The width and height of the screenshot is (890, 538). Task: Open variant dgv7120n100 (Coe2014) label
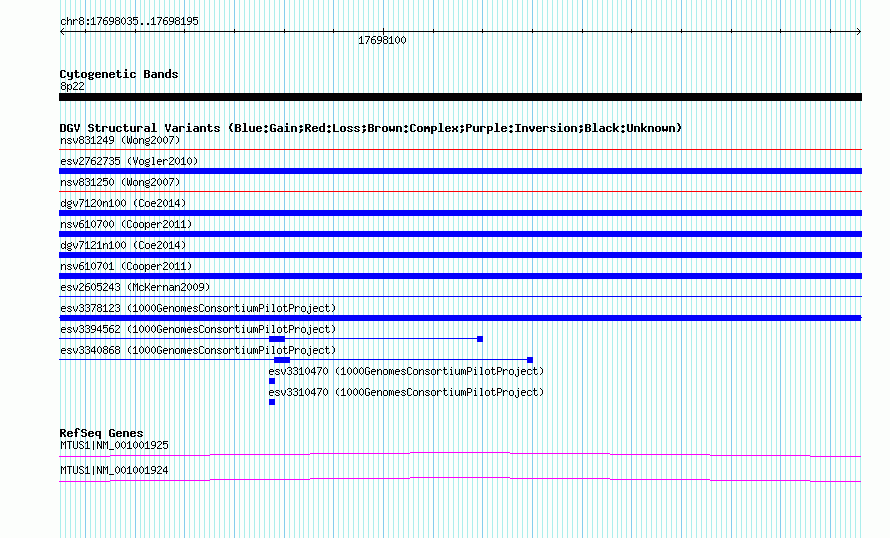coord(123,203)
